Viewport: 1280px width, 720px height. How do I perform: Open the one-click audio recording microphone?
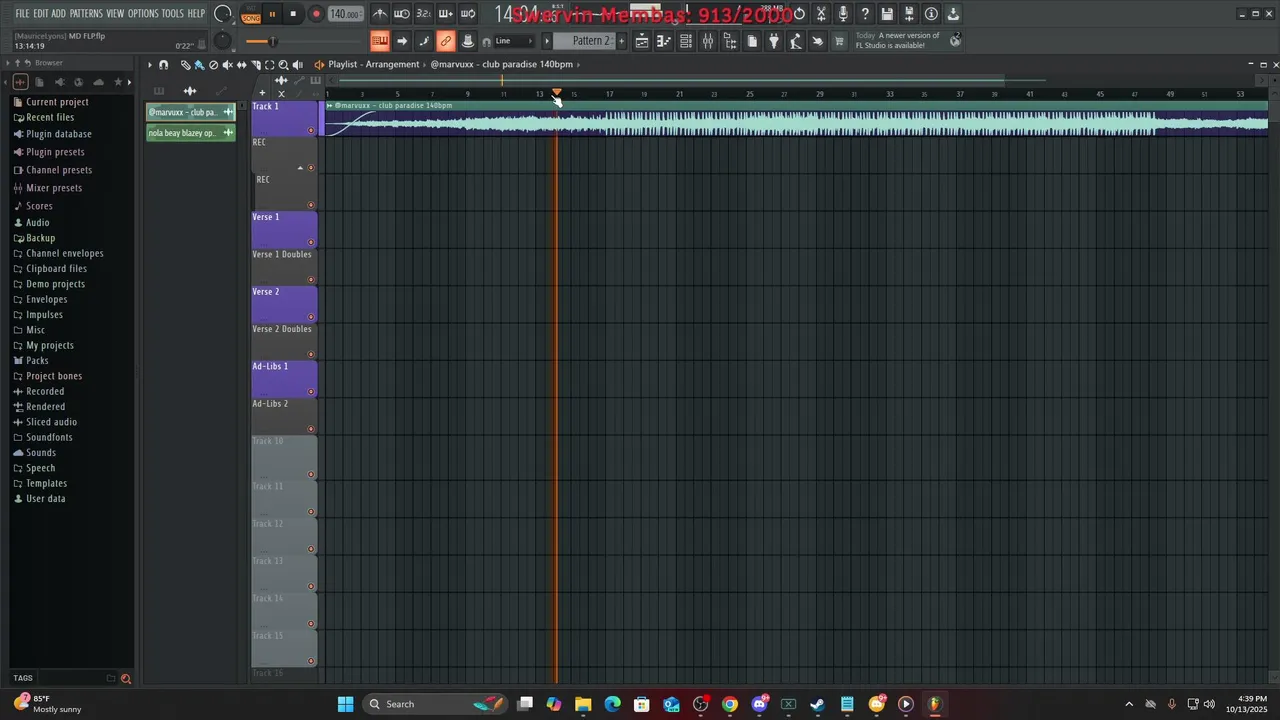(x=843, y=14)
